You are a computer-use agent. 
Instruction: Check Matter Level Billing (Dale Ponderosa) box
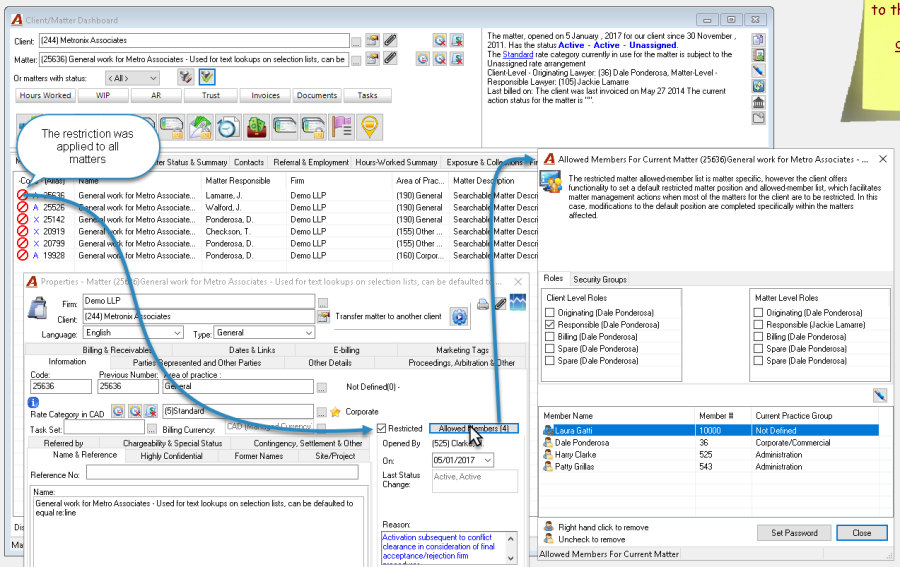(758, 337)
